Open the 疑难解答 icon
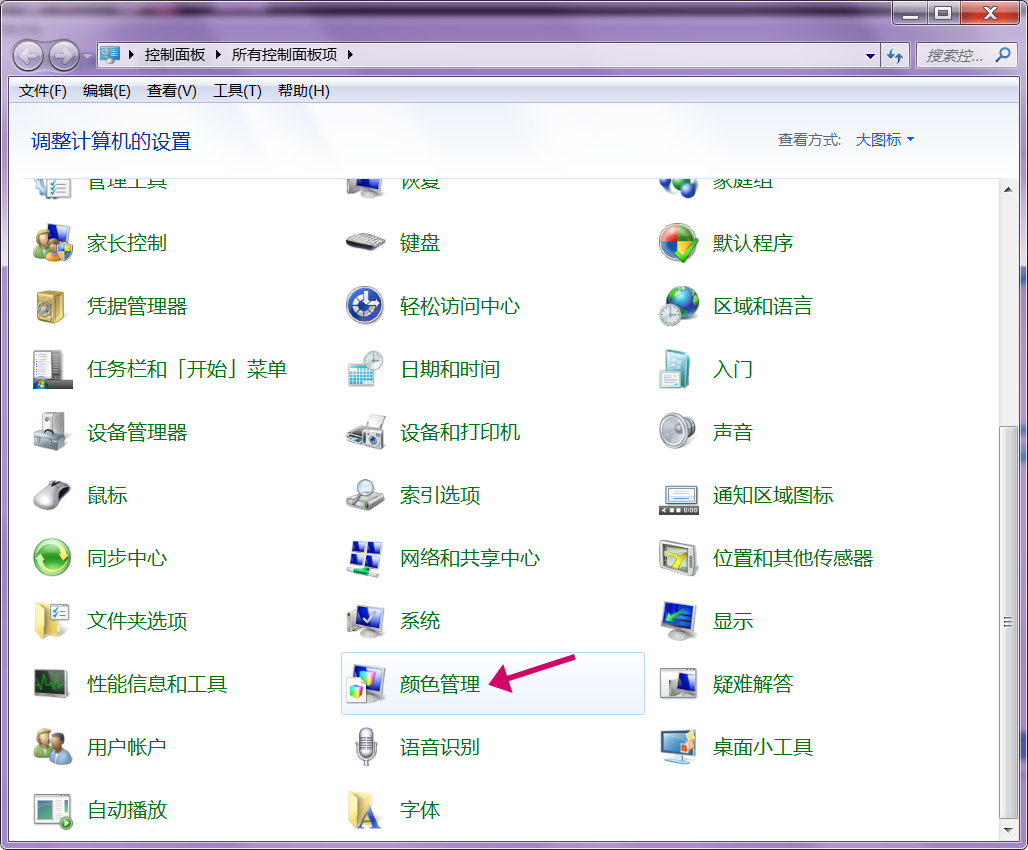1028x850 pixels. coord(679,683)
